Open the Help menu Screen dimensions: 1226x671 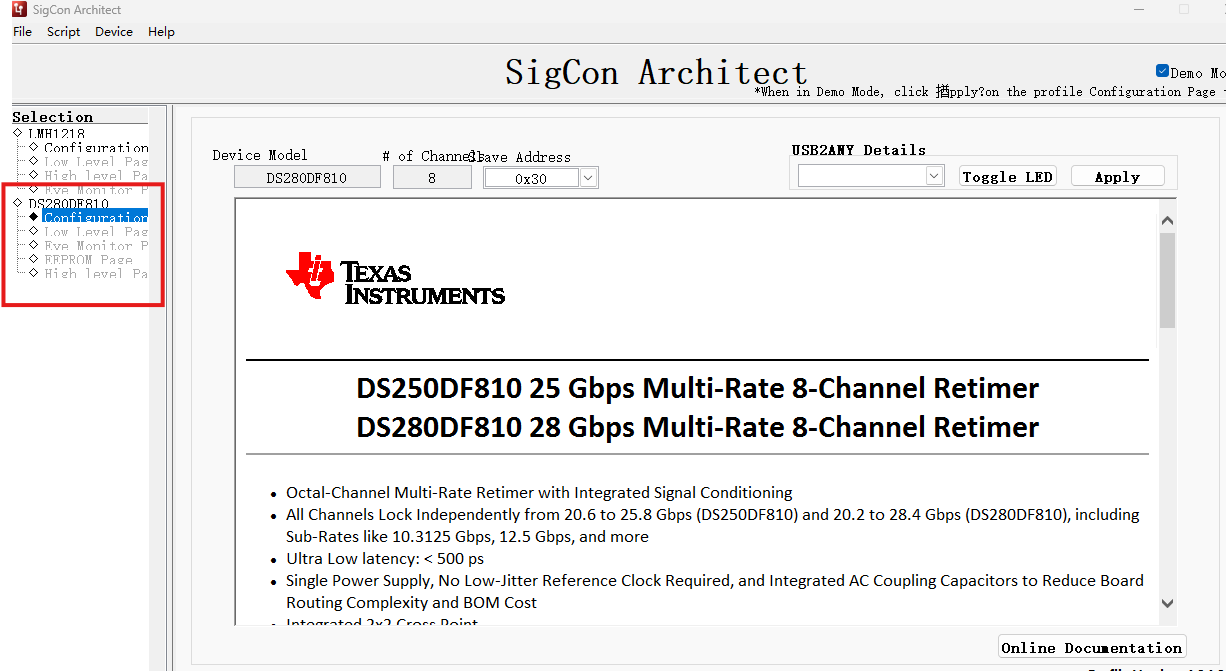tap(161, 32)
